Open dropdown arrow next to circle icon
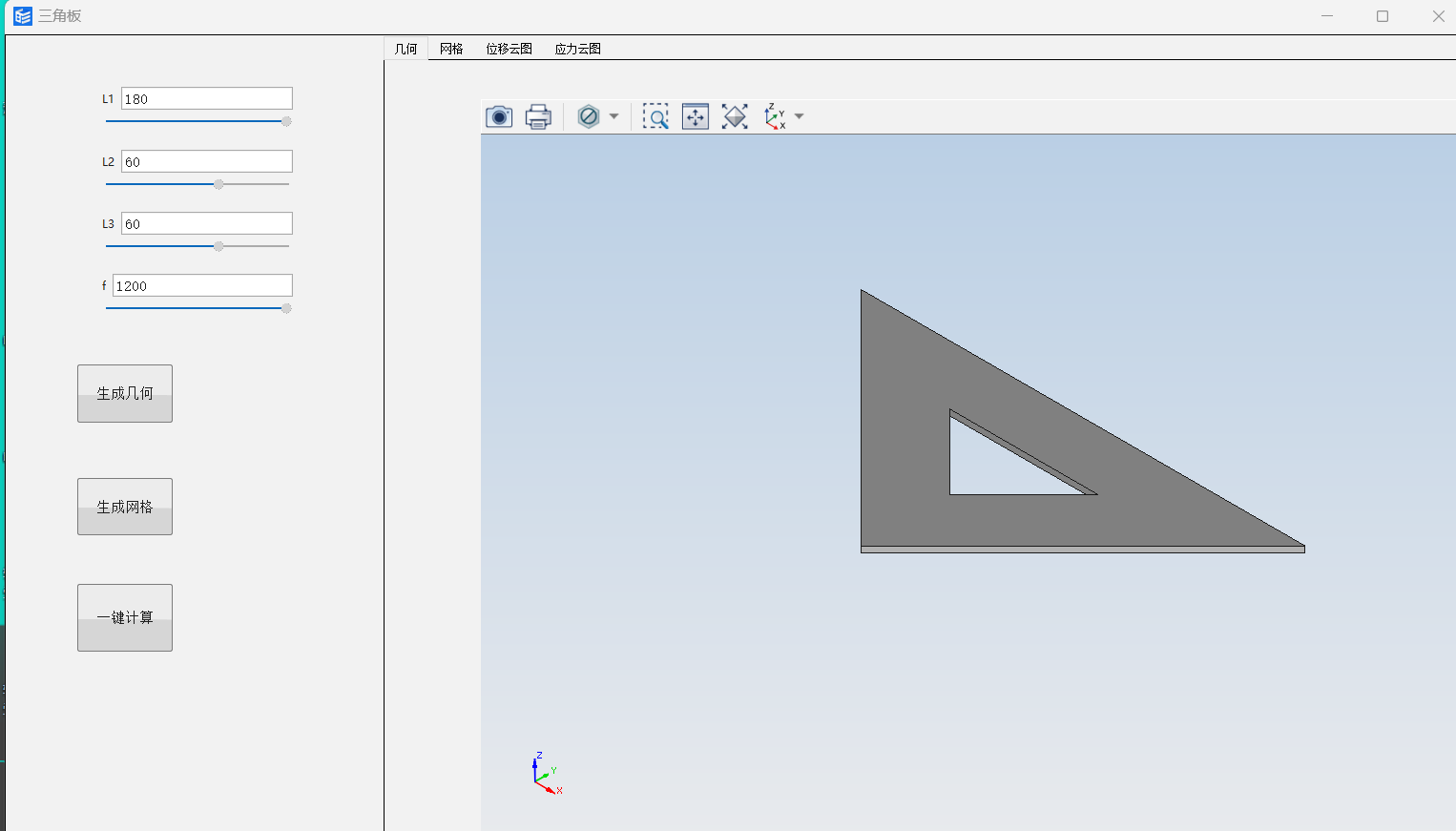 [x=614, y=116]
